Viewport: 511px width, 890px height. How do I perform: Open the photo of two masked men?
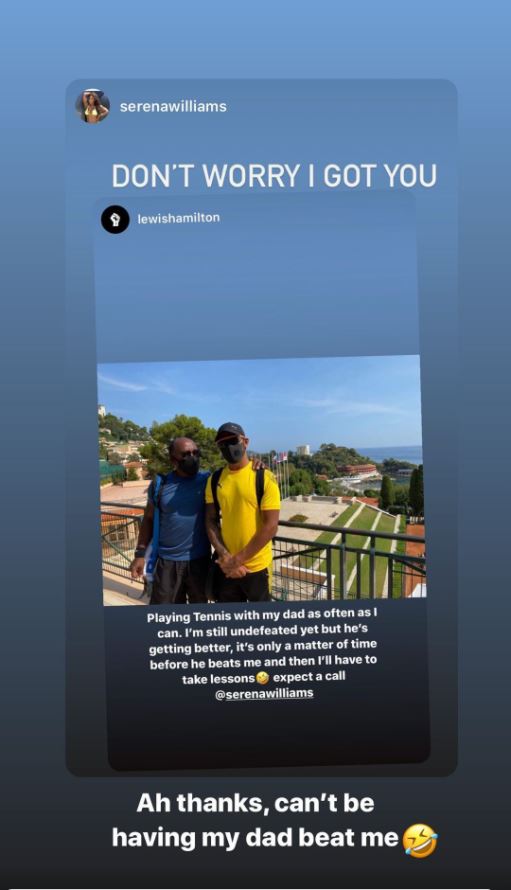pyautogui.click(x=262, y=480)
